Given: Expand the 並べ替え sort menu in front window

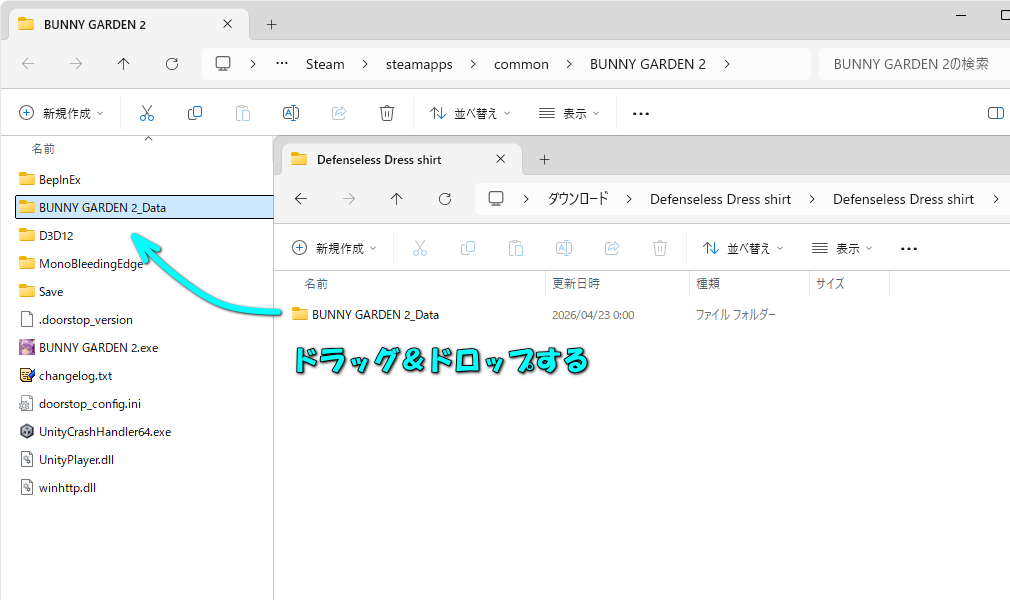Looking at the screenshot, I should click(x=743, y=248).
